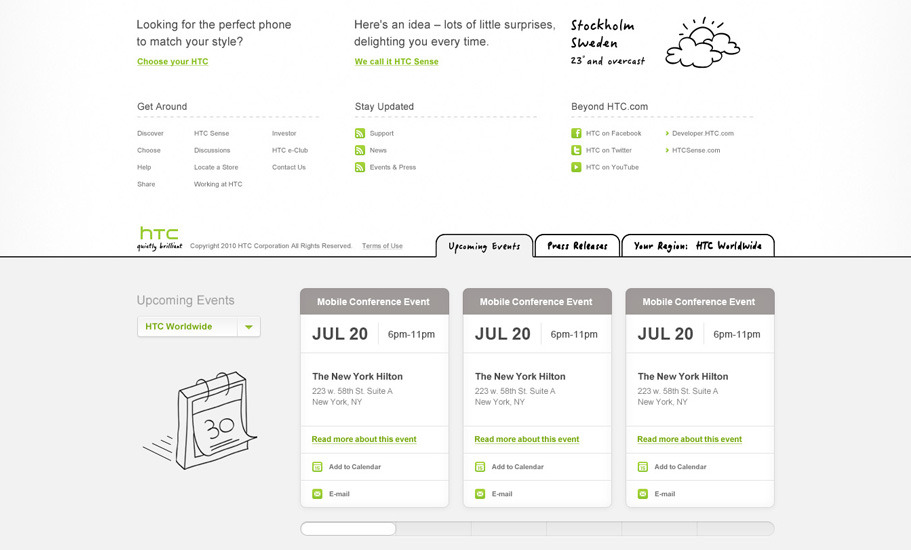Click the e-mail envelope icon in first card
Viewport: 911px width, 550px height.
click(317, 494)
